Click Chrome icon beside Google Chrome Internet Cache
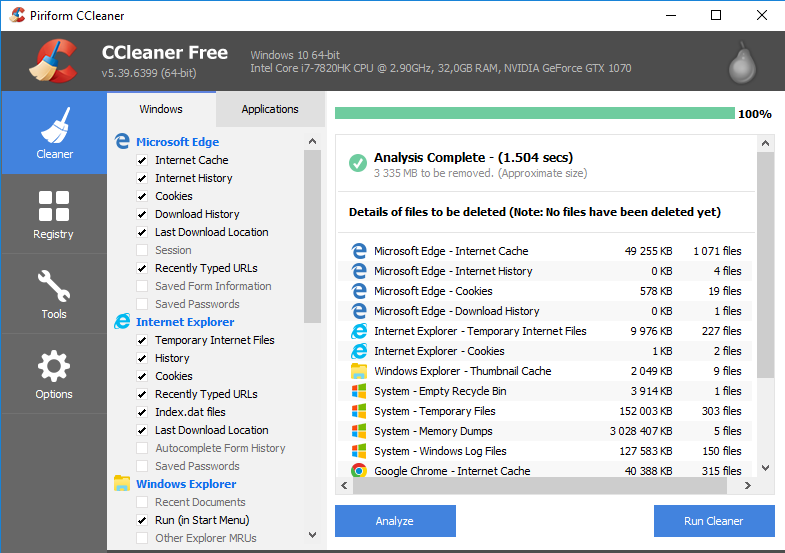Viewport: 785px width, 553px height. [359, 470]
